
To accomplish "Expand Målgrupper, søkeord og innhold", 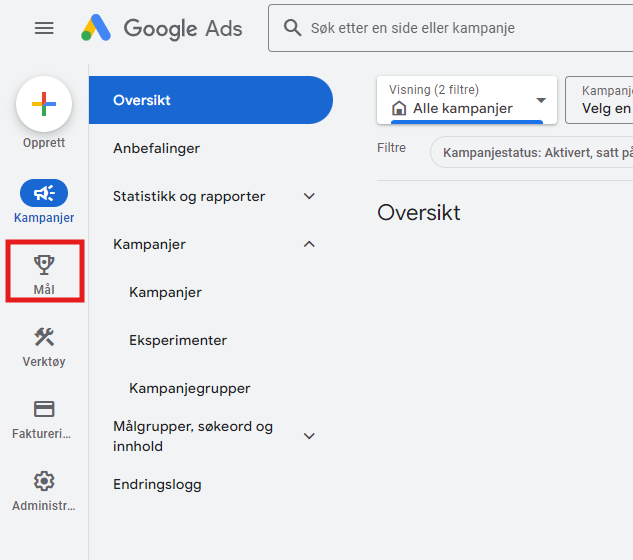I will pos(309,436).
